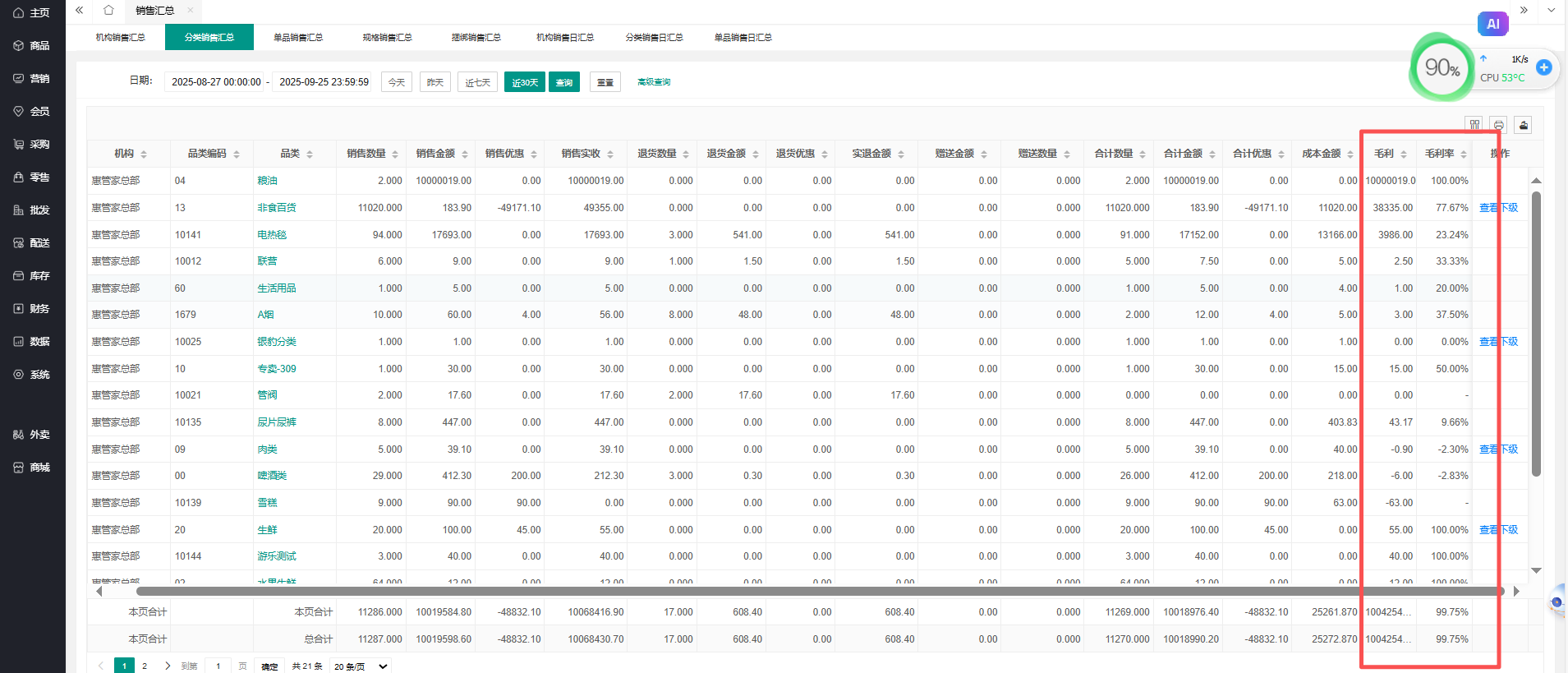Screen dimensions: 1568x673
Task: Open 20 条/页 page size dropdown
Action: click(361, 666)
